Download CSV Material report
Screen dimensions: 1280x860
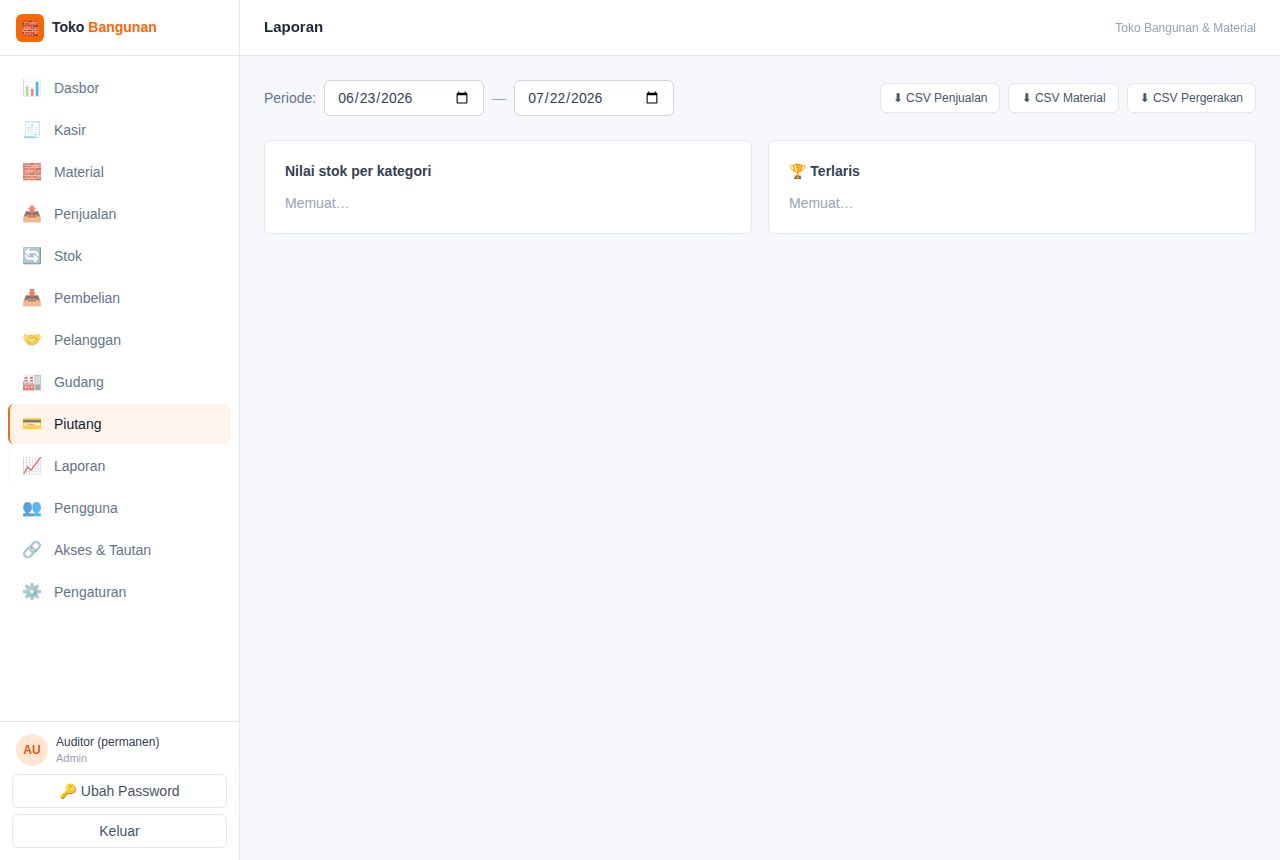point(1063,98)
